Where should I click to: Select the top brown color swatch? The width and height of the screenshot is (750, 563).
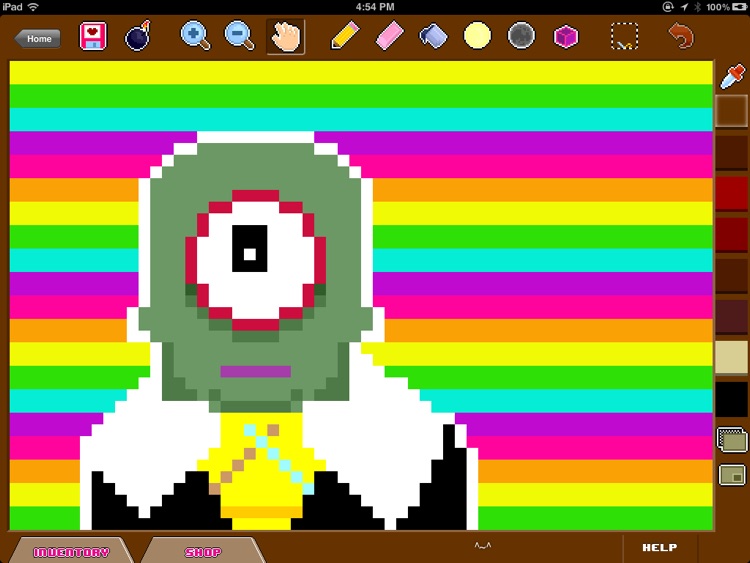732,111
